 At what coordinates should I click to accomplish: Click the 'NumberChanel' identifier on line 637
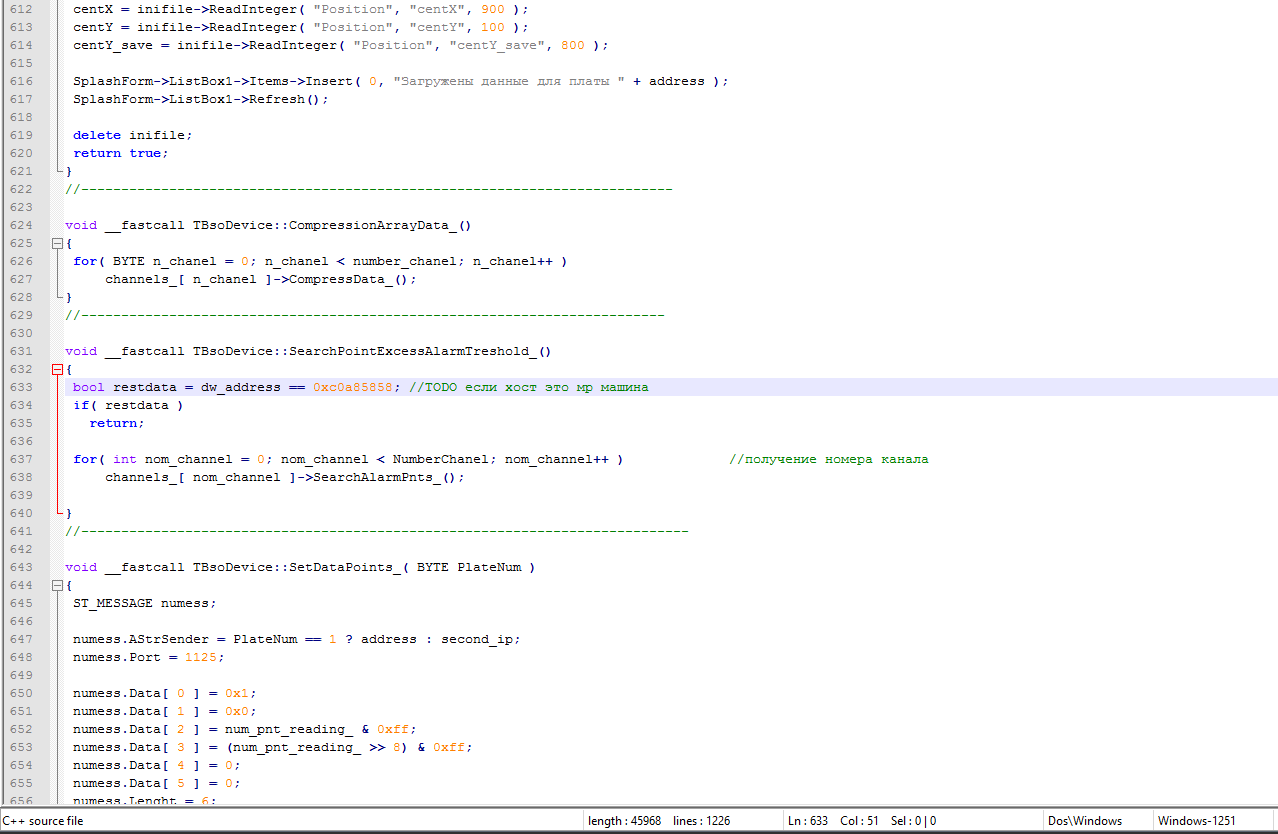(x=441, y=459)
